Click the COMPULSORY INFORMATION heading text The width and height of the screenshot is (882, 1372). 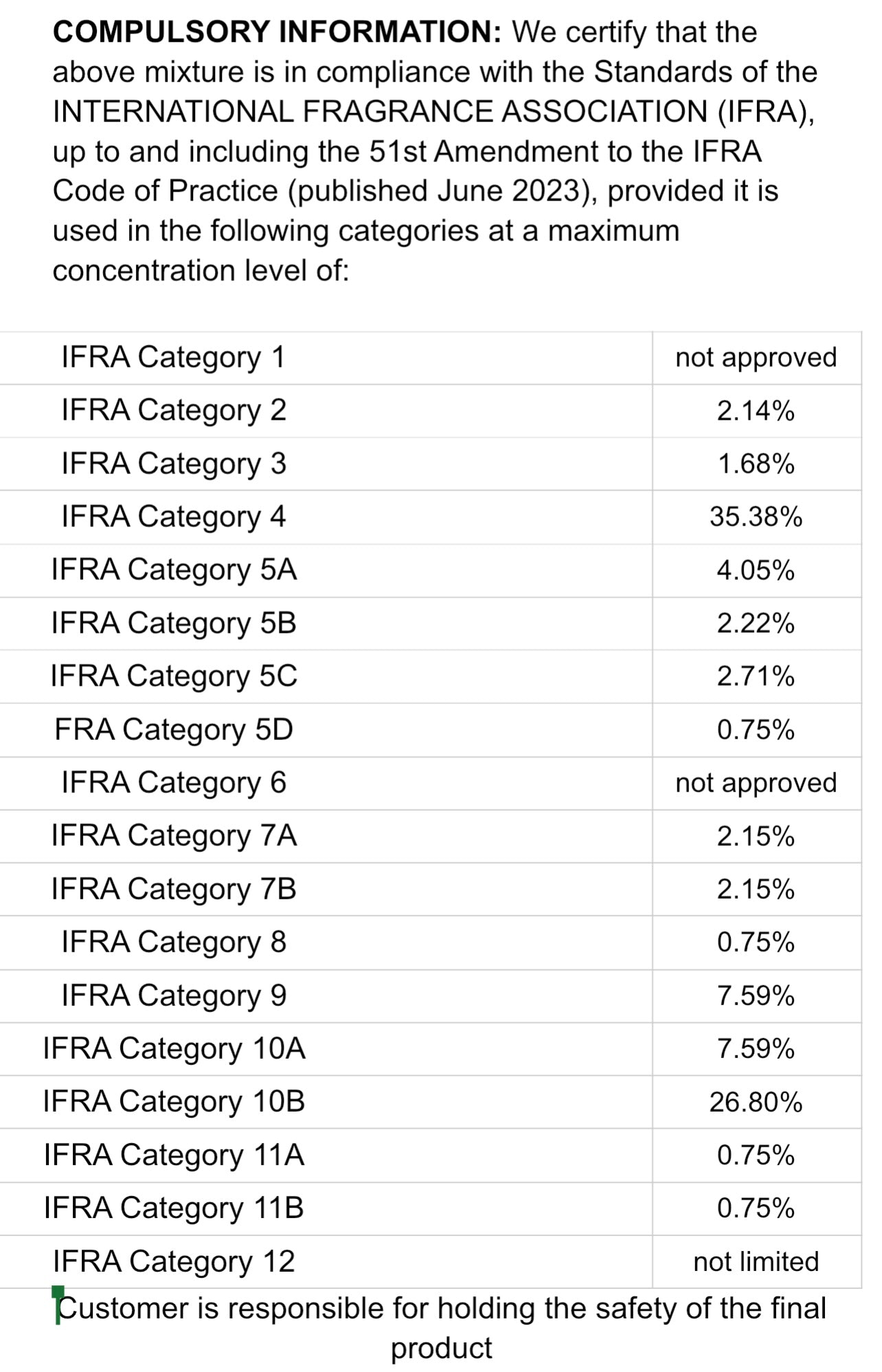pos(278,32)
